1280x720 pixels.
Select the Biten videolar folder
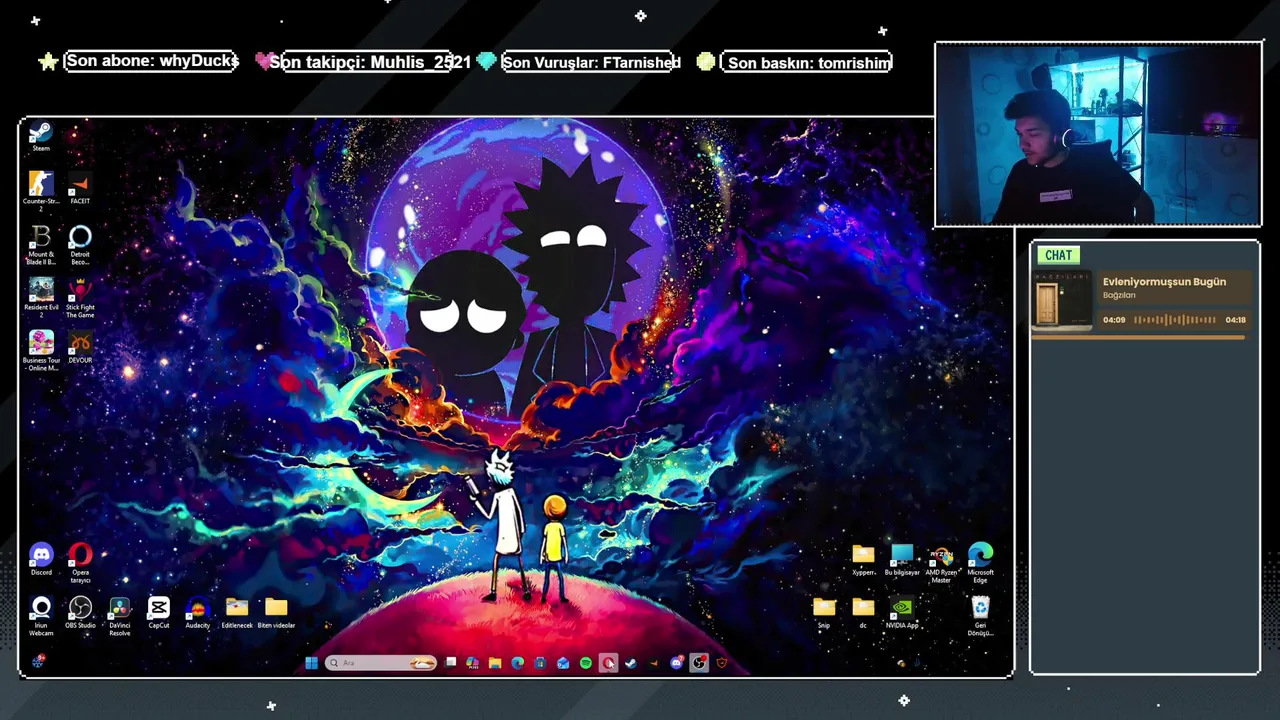pyautogui.click(x=276, y=612)
